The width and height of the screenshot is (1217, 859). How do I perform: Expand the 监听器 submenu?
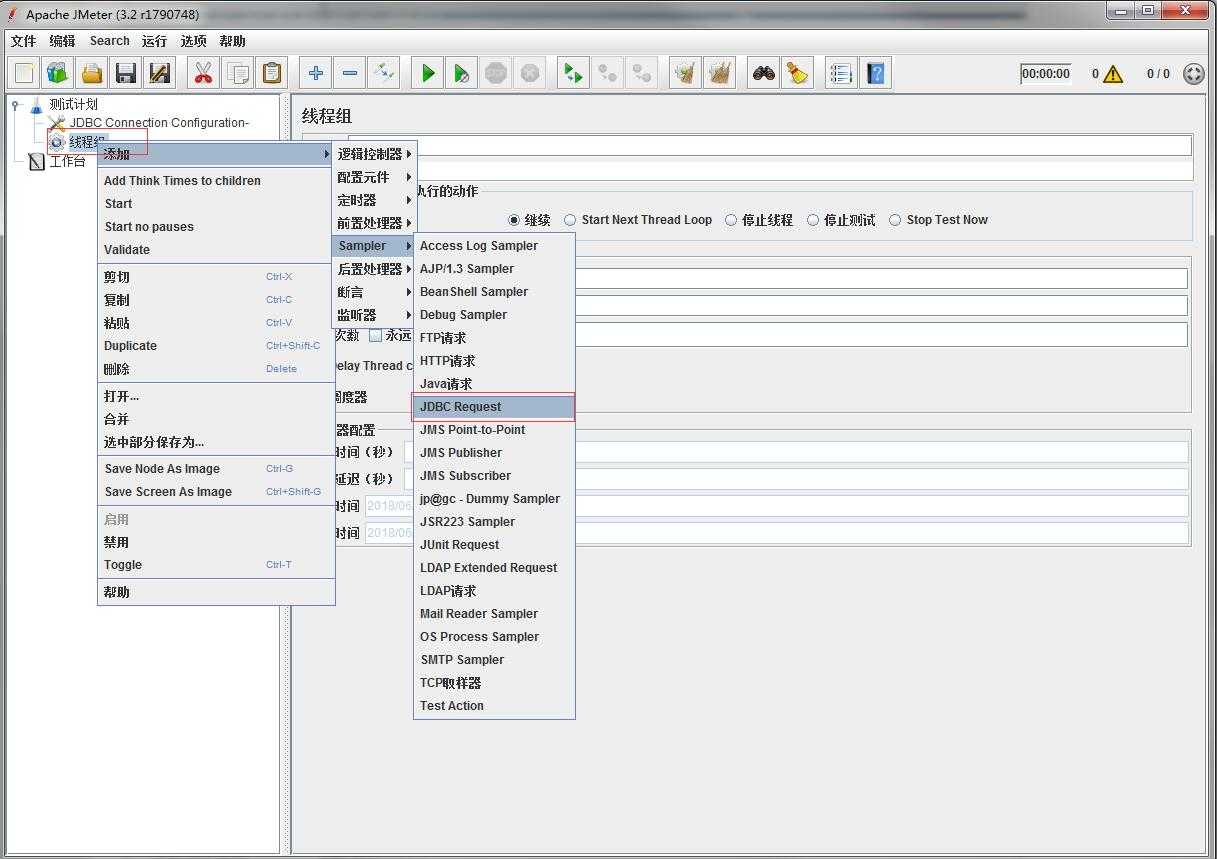(x=374, y=315)
